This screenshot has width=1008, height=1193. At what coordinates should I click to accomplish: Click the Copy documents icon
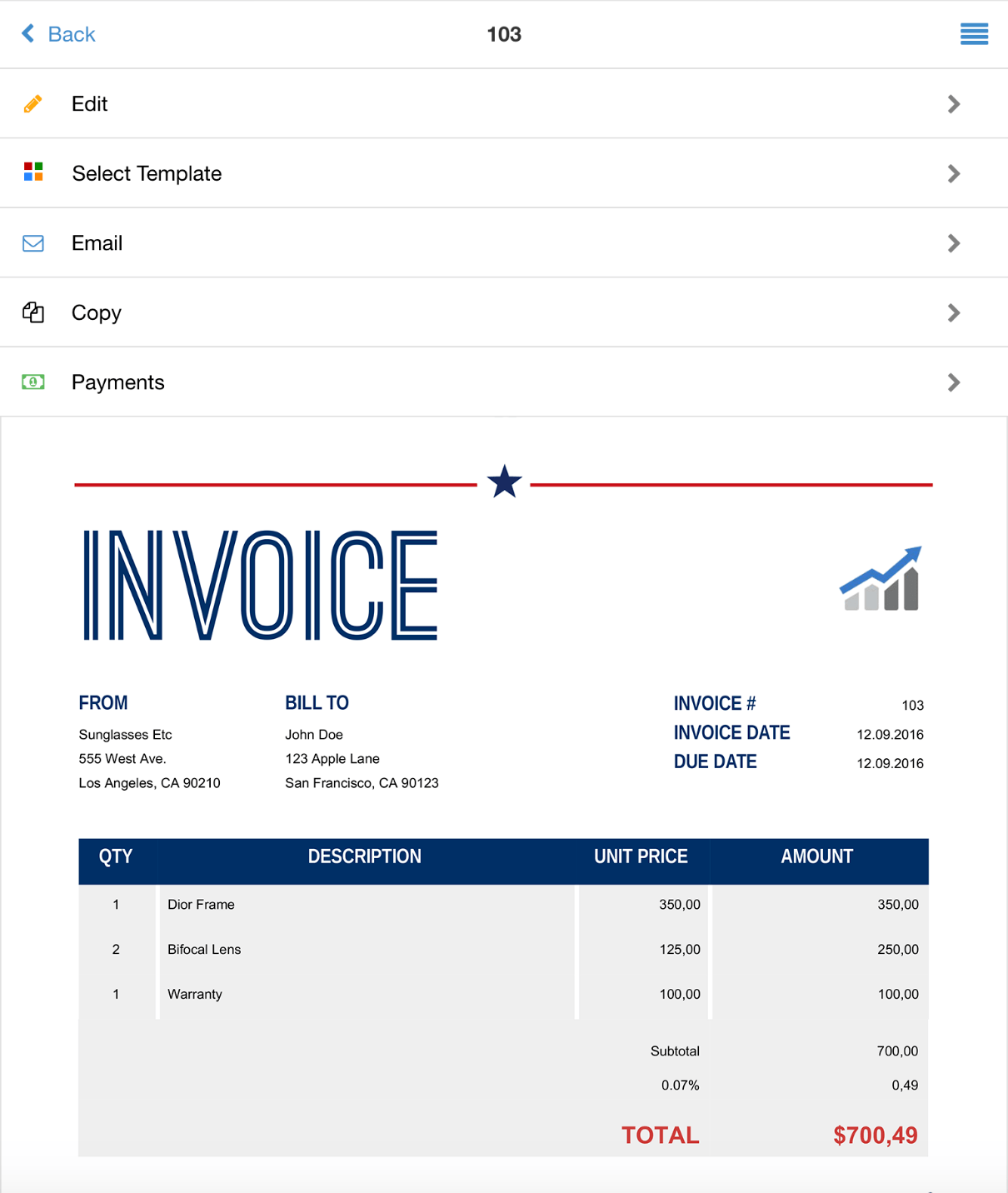pos(33,312)
